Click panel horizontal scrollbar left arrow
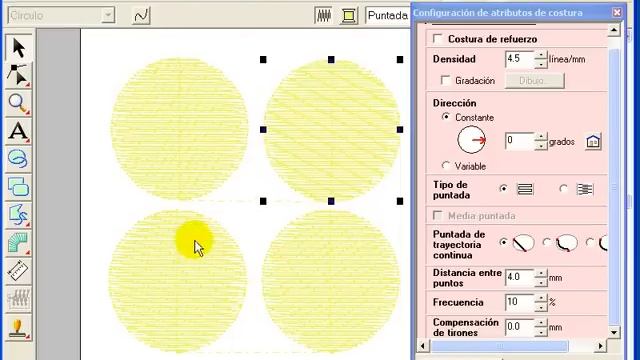Image resolution: width=640 pixels, height=360 pixels. click(423, 347)
